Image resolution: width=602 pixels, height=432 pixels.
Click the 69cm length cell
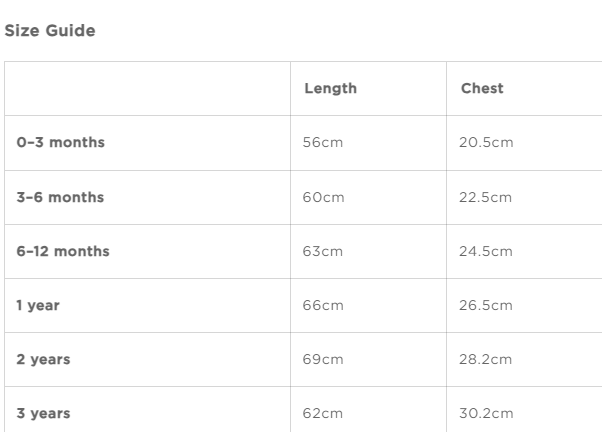pyautogui.click(x=323, y=359)
